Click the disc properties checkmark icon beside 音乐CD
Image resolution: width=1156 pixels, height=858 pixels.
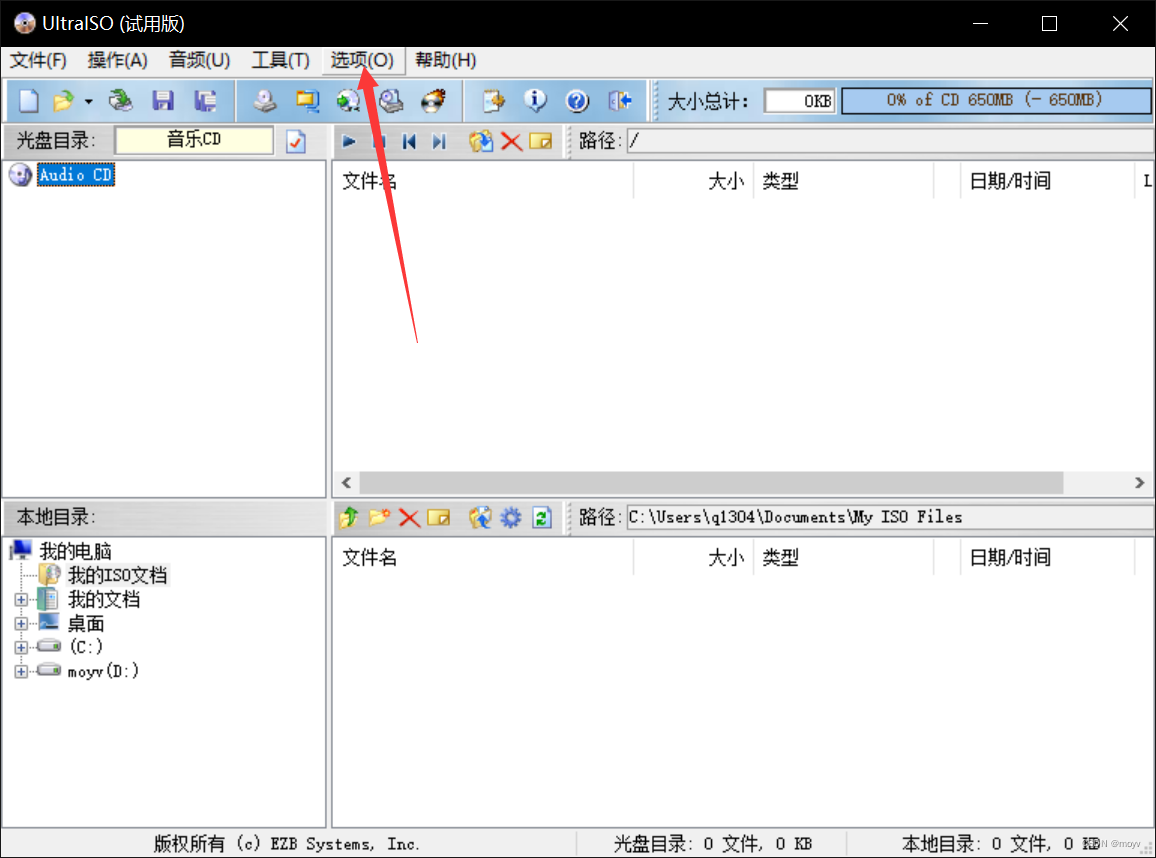click(x=296, y=141)
